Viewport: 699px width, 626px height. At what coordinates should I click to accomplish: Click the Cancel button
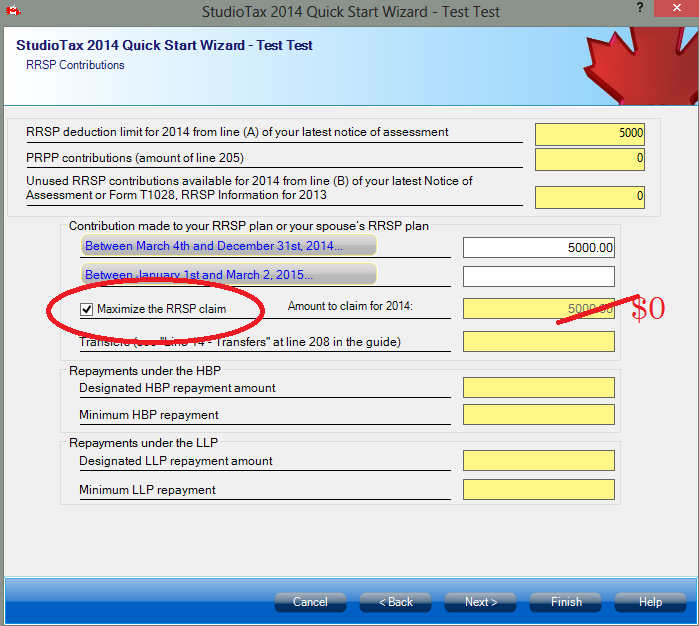pos(310,602)
